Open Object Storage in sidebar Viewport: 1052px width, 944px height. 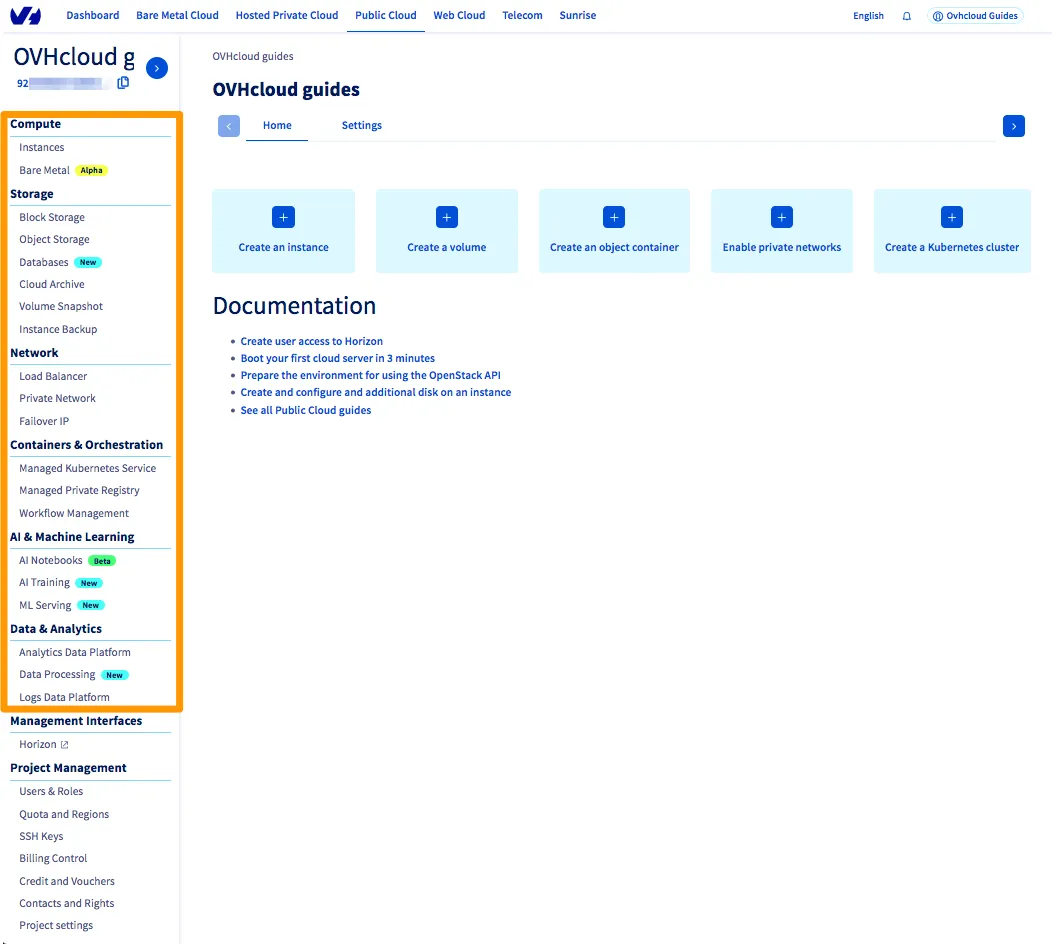[x=54, y=240]
